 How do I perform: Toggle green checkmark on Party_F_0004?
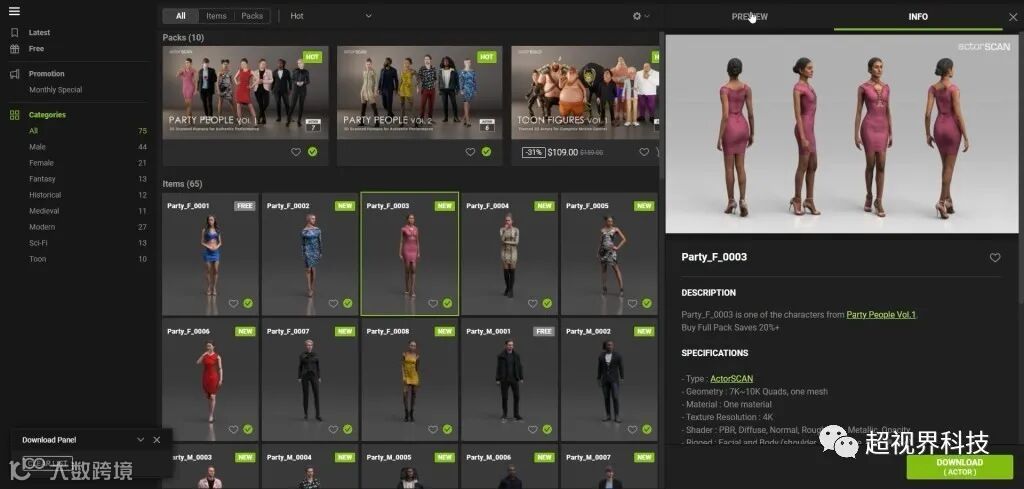pos(547,304)
